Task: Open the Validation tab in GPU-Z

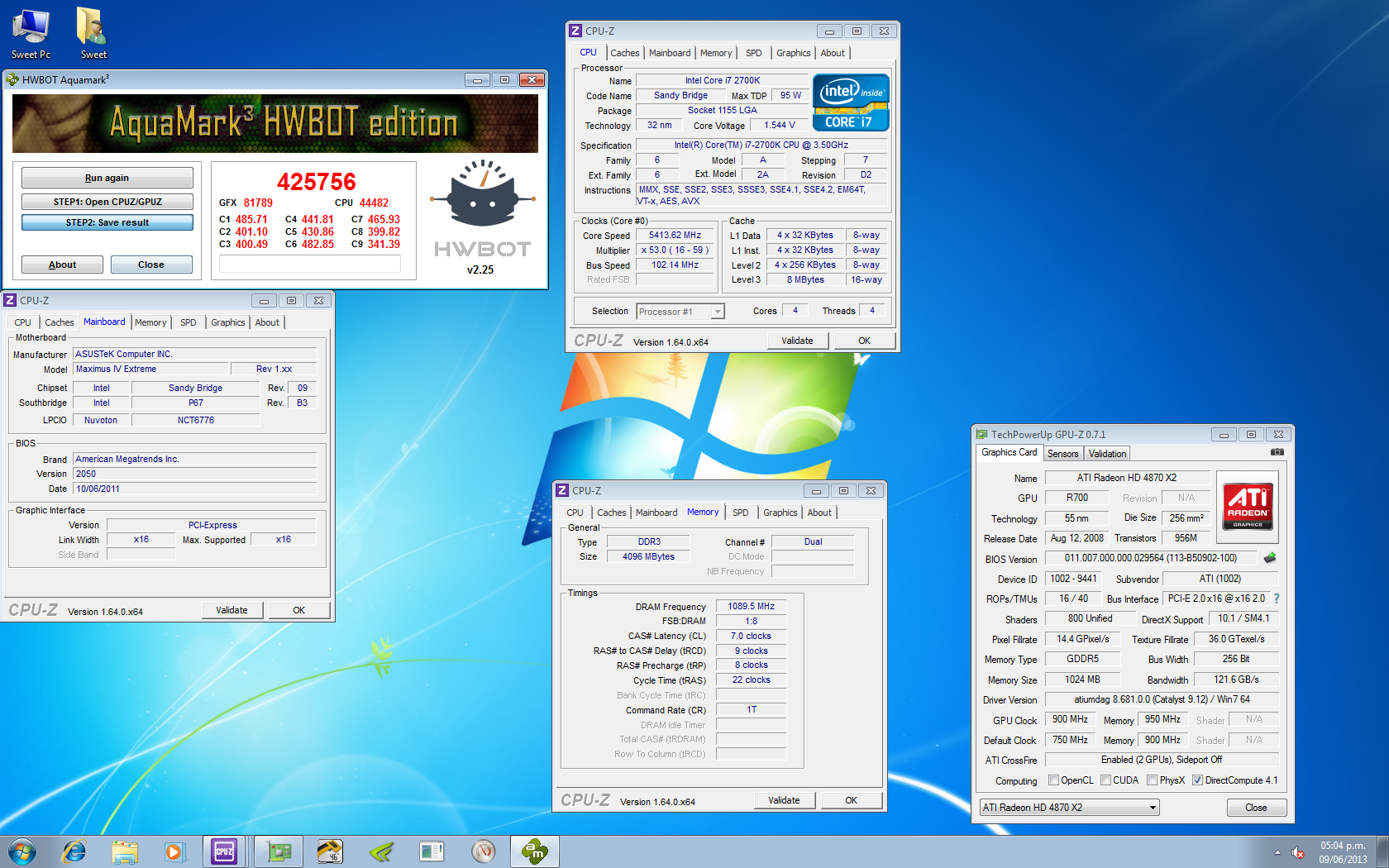Action: tap(1107, 454)
